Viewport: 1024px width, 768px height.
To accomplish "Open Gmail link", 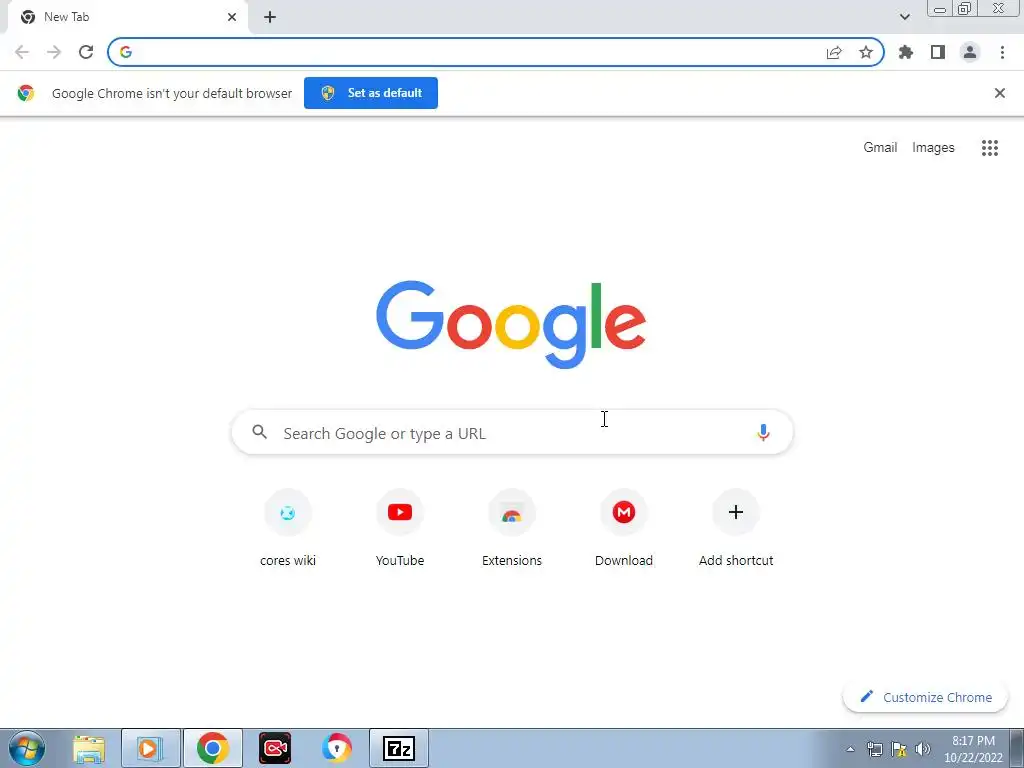I will pyautogui.click(x=880, y=148).
